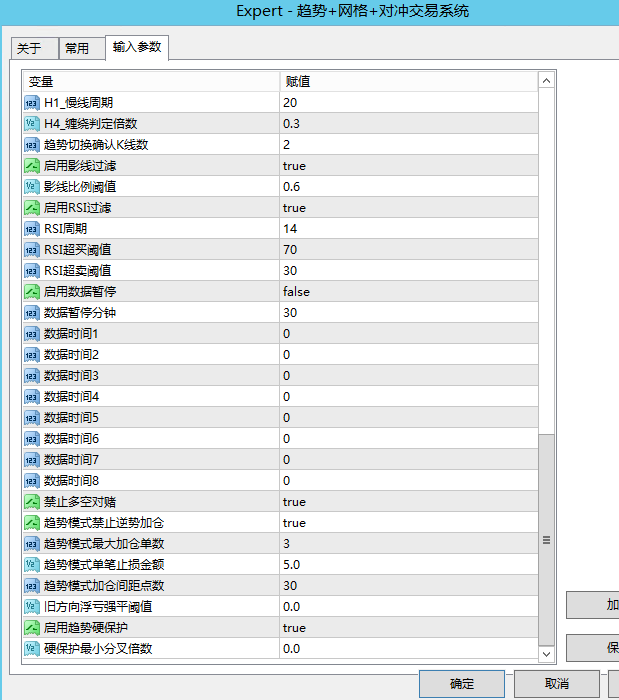Click the partially visible 保 (save) button
This screenshot has height=700, width=619.
(x=593, y=647)
